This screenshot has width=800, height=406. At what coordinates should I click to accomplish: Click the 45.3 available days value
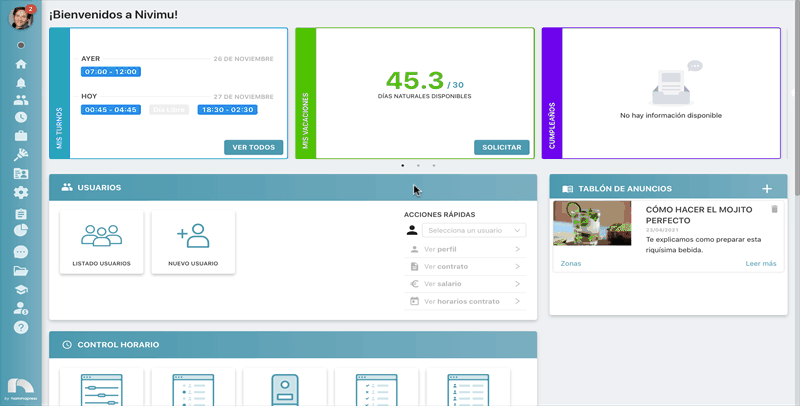[415, 80]
